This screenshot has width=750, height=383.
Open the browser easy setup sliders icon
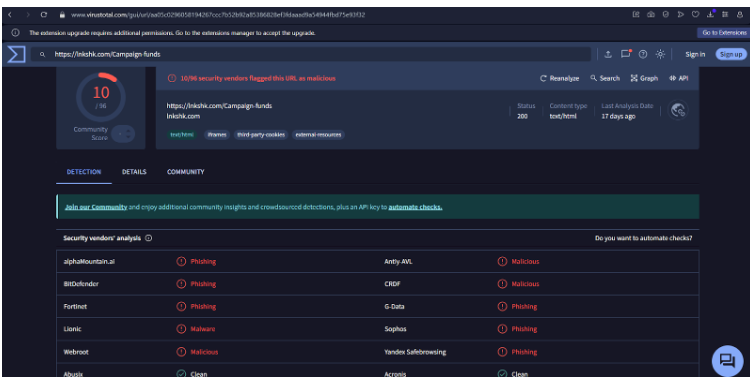pos(725,15)
